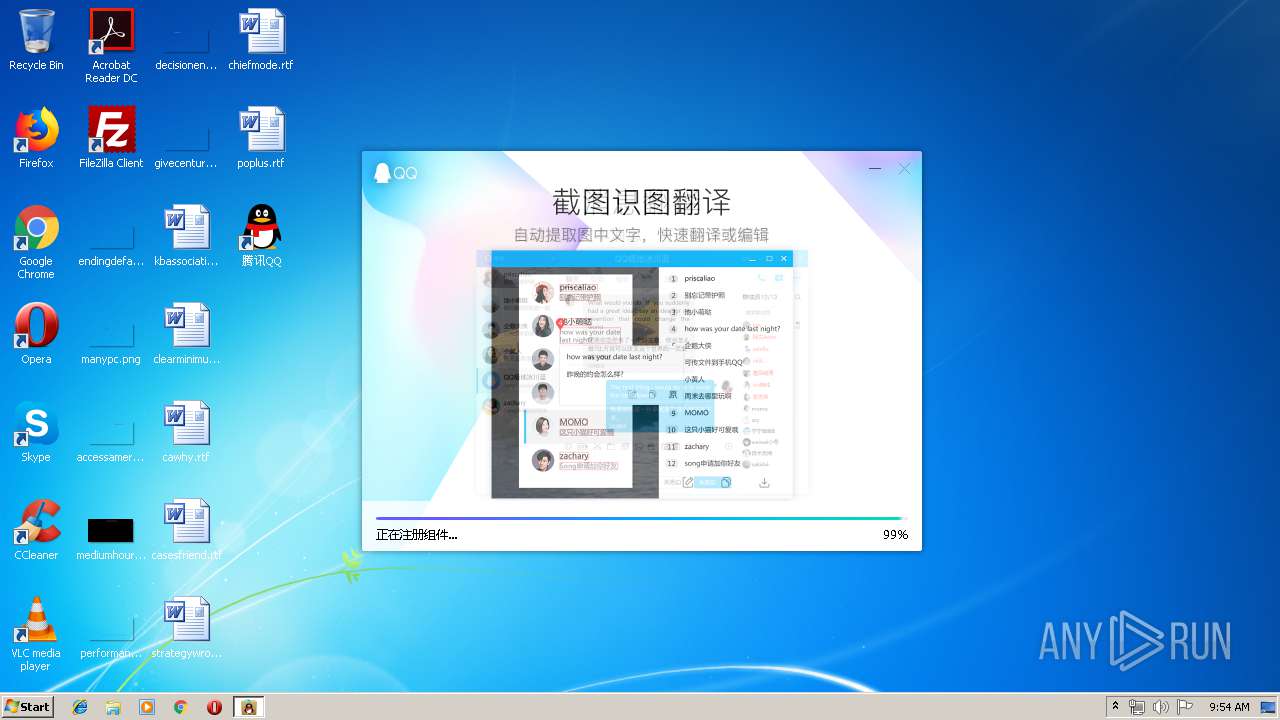
Task: Open the media player taskbar icon
Action: pos(147,707)
